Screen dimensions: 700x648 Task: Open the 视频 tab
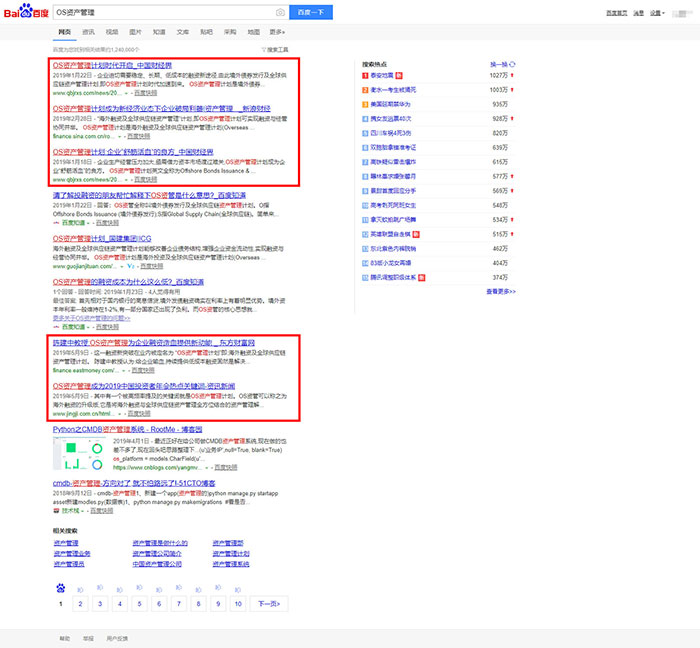pos(112,32)
